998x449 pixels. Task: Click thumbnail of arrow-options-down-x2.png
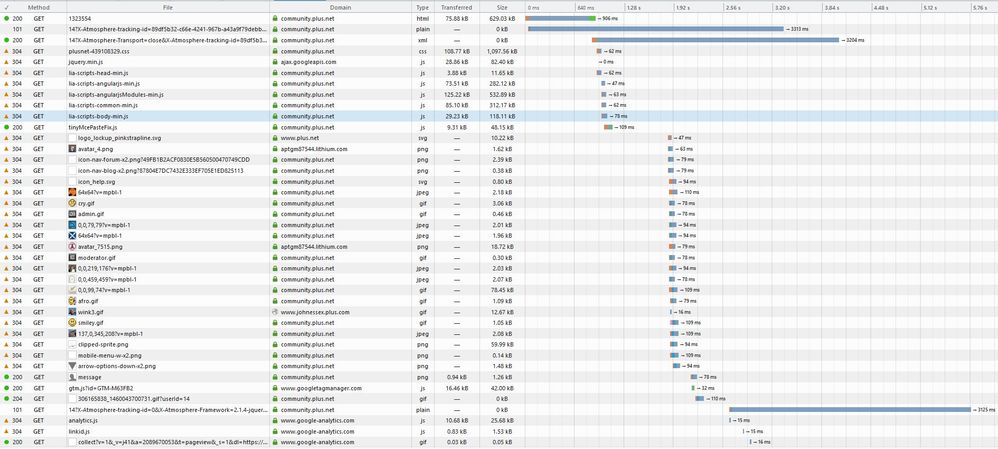click(72, 366)
